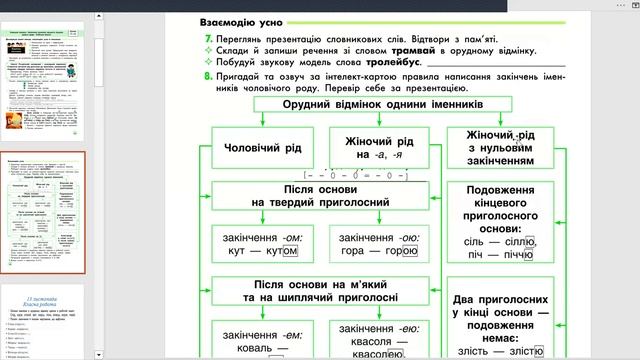Click the box 'закінчення -ем: коваль'

(262, 340)
